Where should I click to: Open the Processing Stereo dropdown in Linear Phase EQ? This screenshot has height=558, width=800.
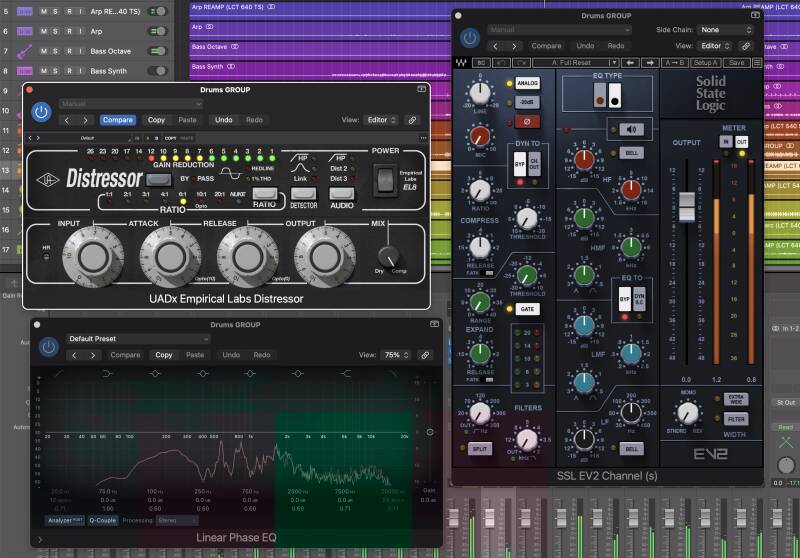177,520
